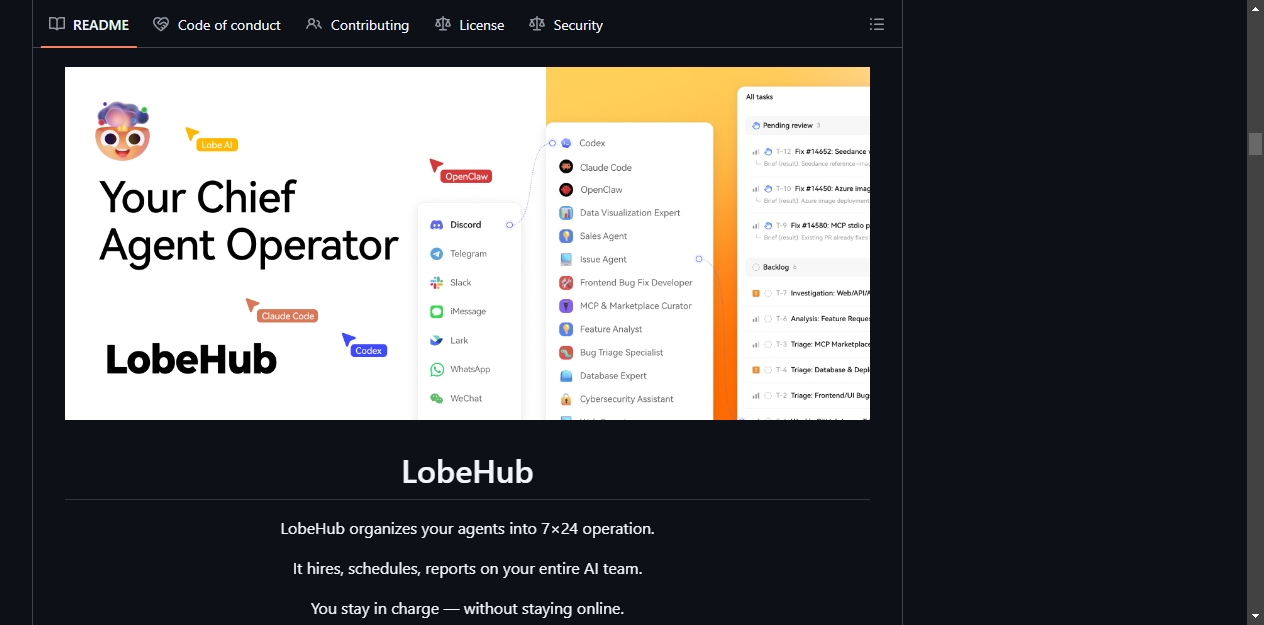Open the Security tab
Screen dimensions: 1264x625
click(x=566, y=25)
